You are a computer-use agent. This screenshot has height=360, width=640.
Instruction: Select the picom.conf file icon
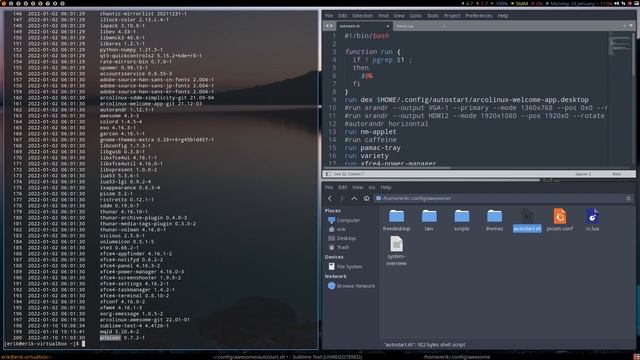[560, 220]
